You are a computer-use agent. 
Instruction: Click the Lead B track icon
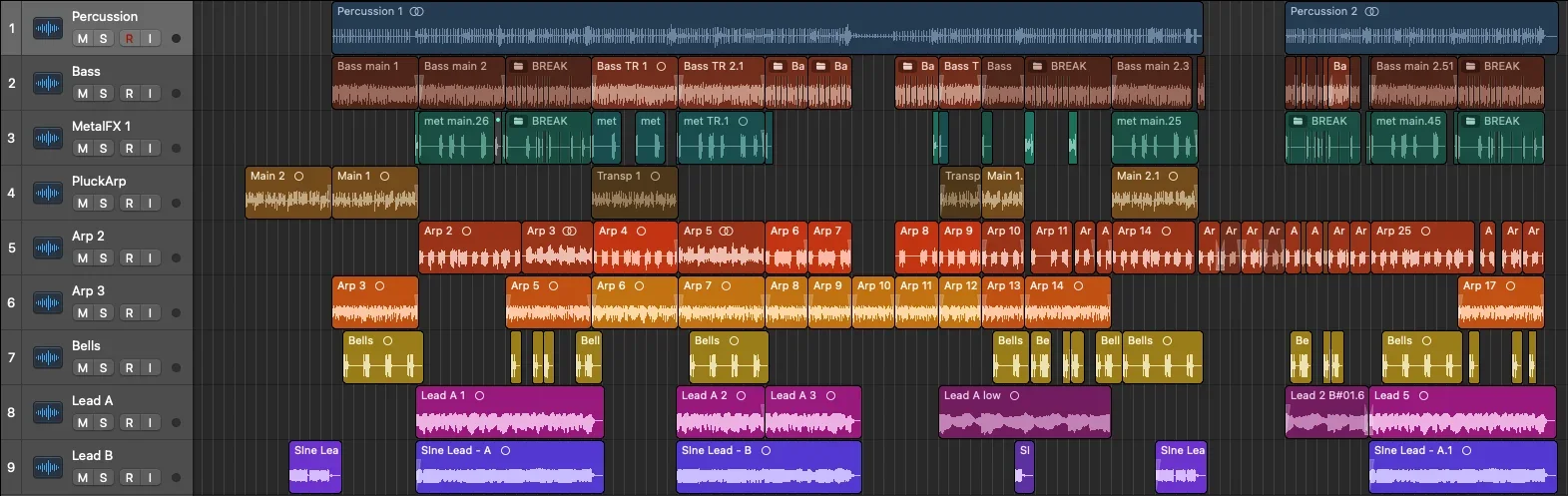pyautogui.click(x=47, y=467)
